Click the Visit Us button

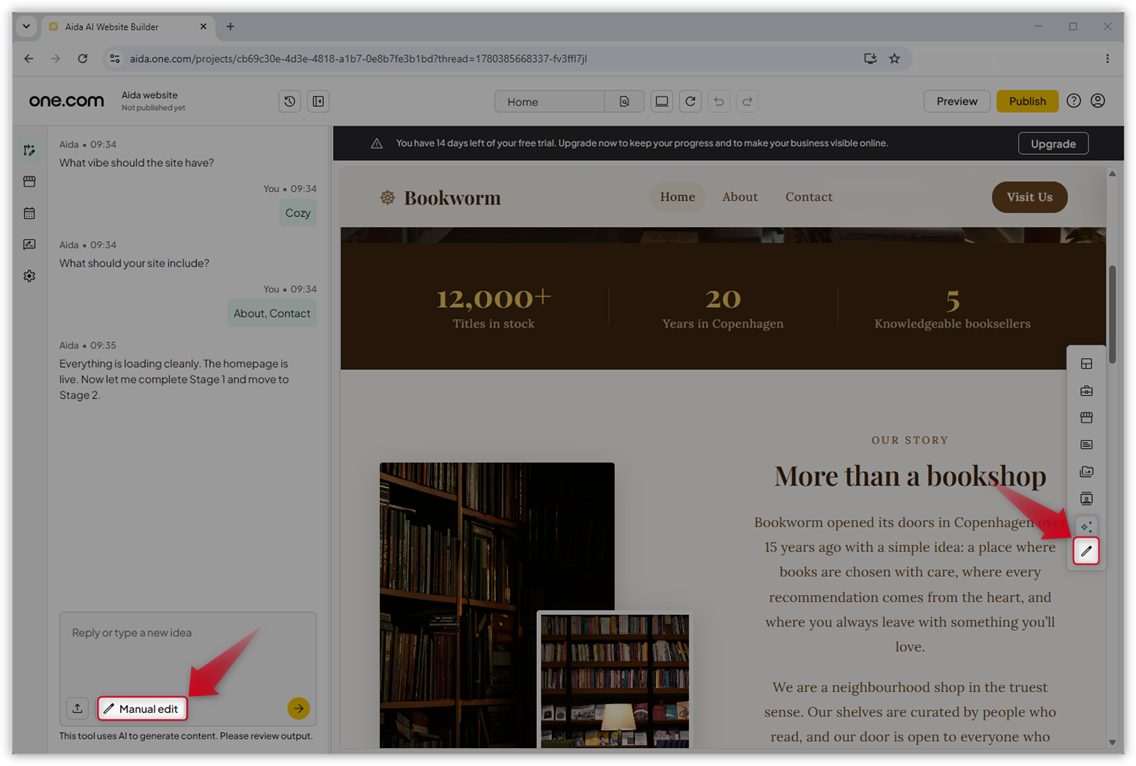point(1030,197)
